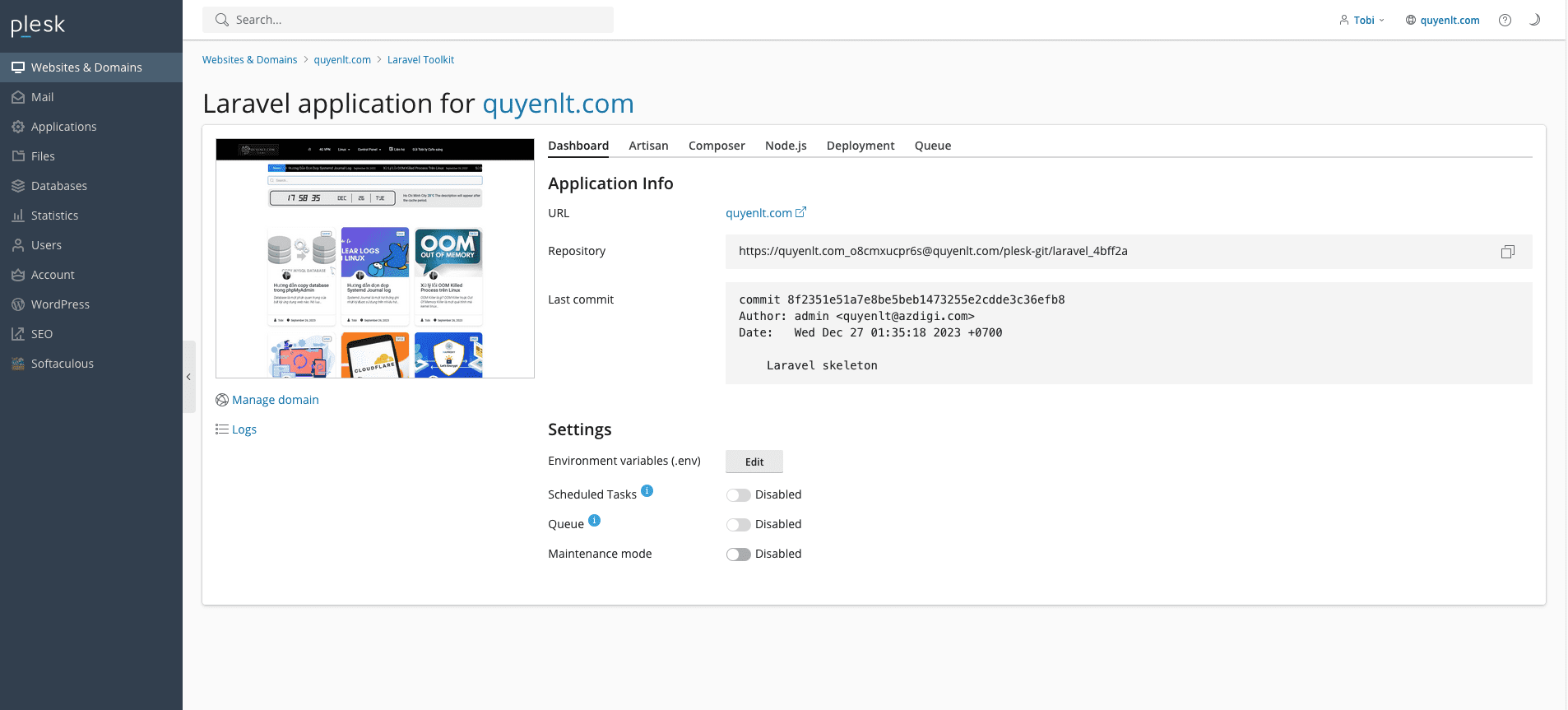This screenshot has height=710, width=1568.
Task: Open Softaculous from the sidebar
Action: click(62, 364)
